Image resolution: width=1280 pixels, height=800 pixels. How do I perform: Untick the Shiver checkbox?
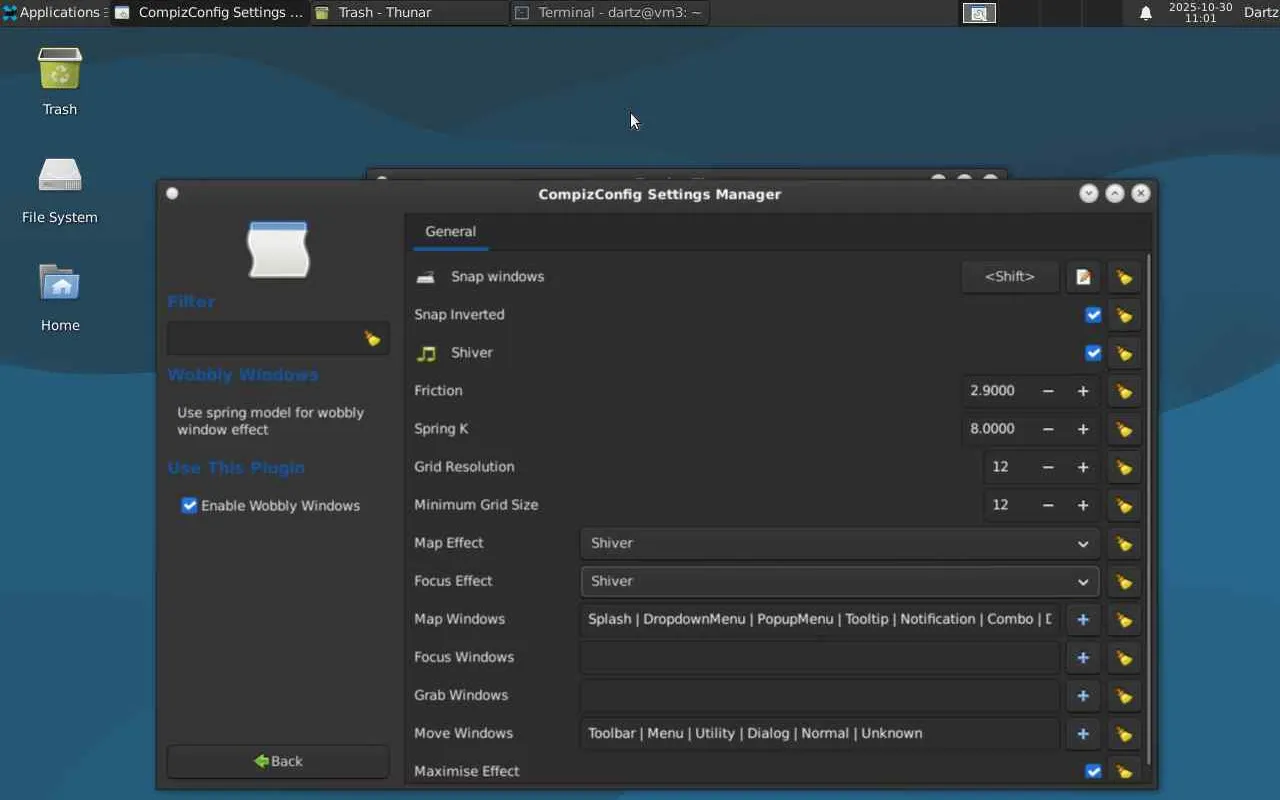[1093, 353]
